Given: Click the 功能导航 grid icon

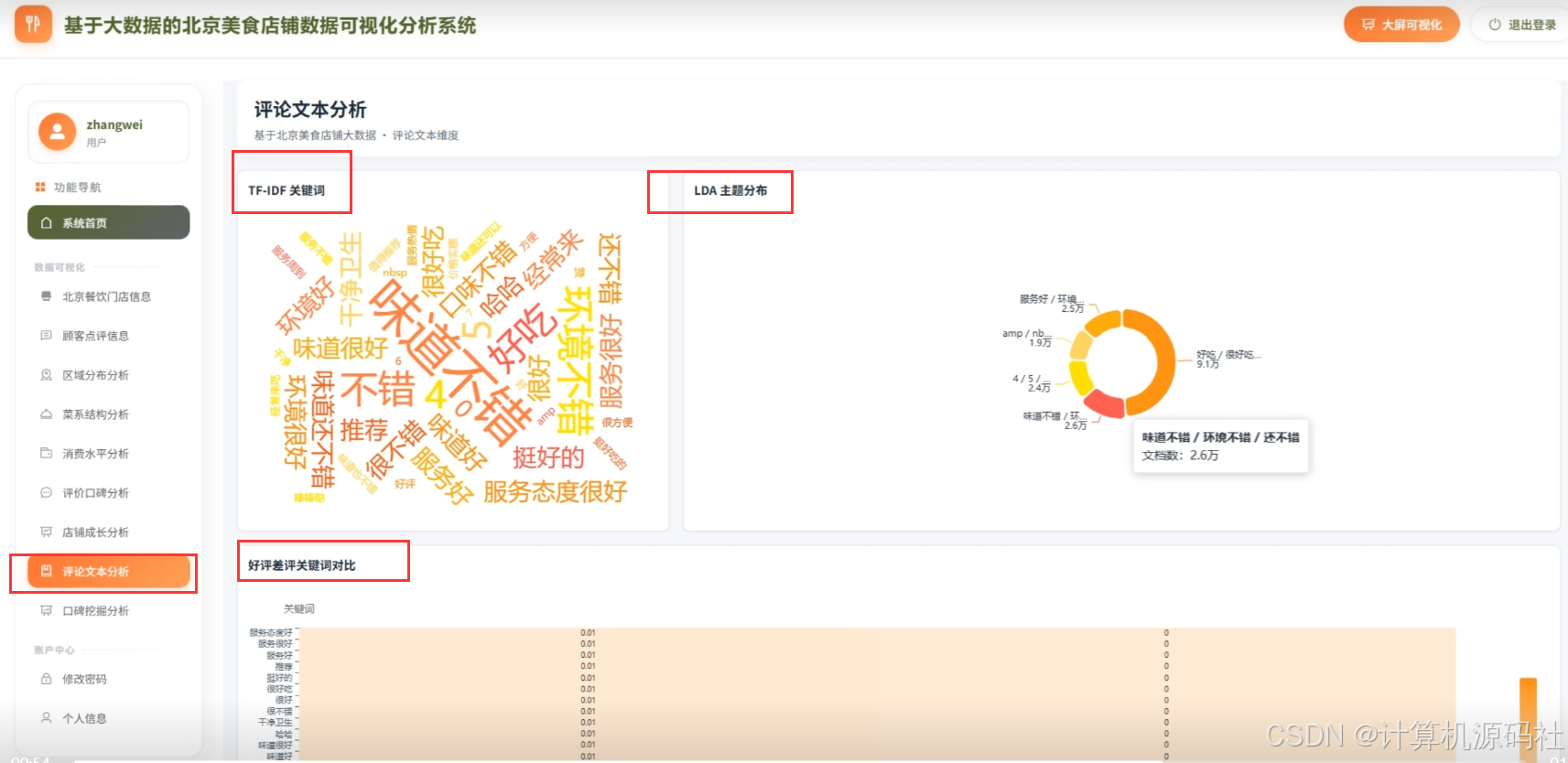Looking at the screenshot, I should tap(40, 188).
